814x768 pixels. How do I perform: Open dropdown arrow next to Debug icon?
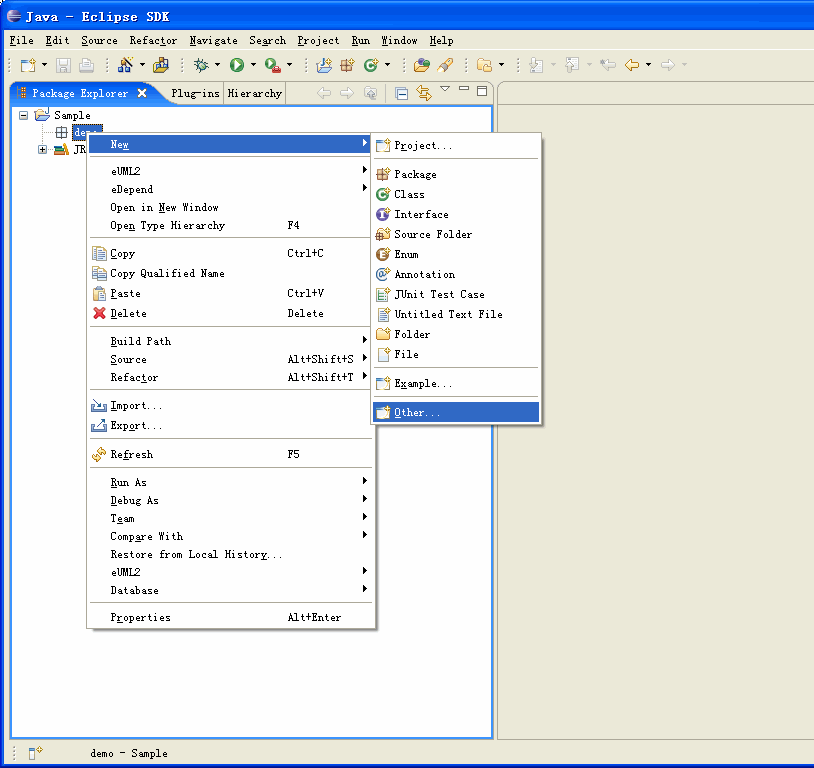[x=217, y=65]
